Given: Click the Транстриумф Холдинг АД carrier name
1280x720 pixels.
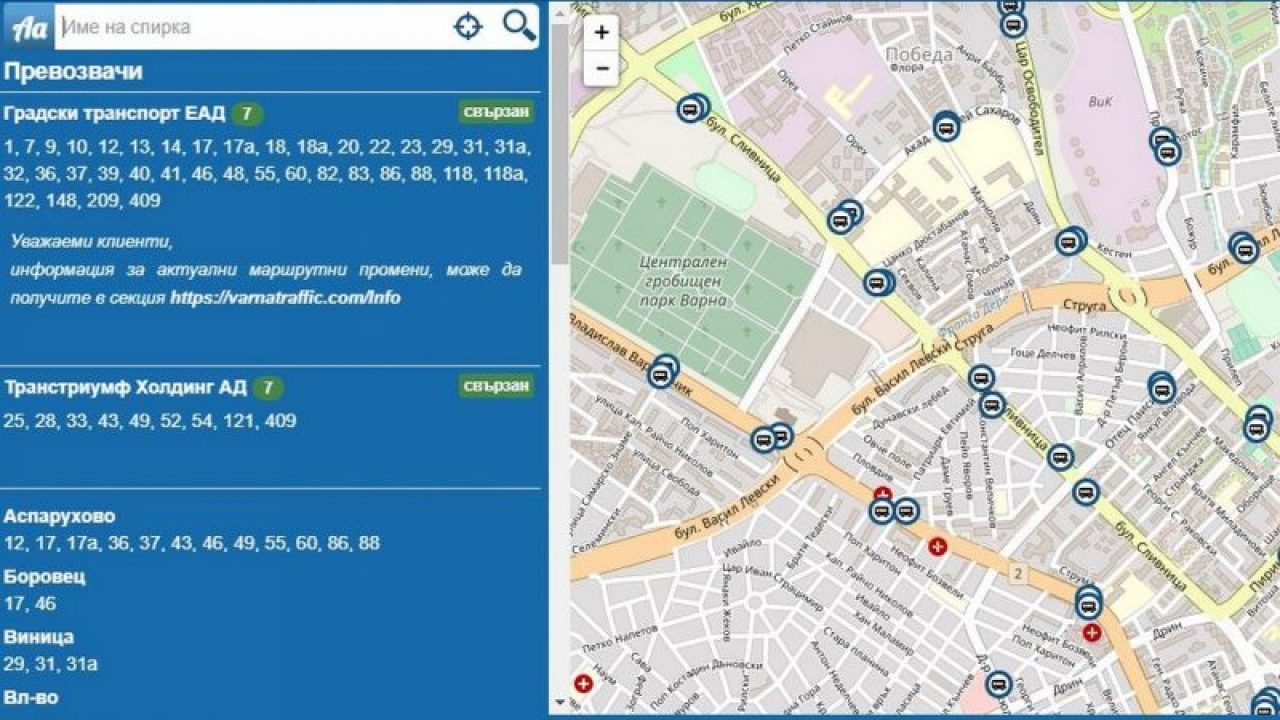Looking at the screenshot, I should click(125, 387).
